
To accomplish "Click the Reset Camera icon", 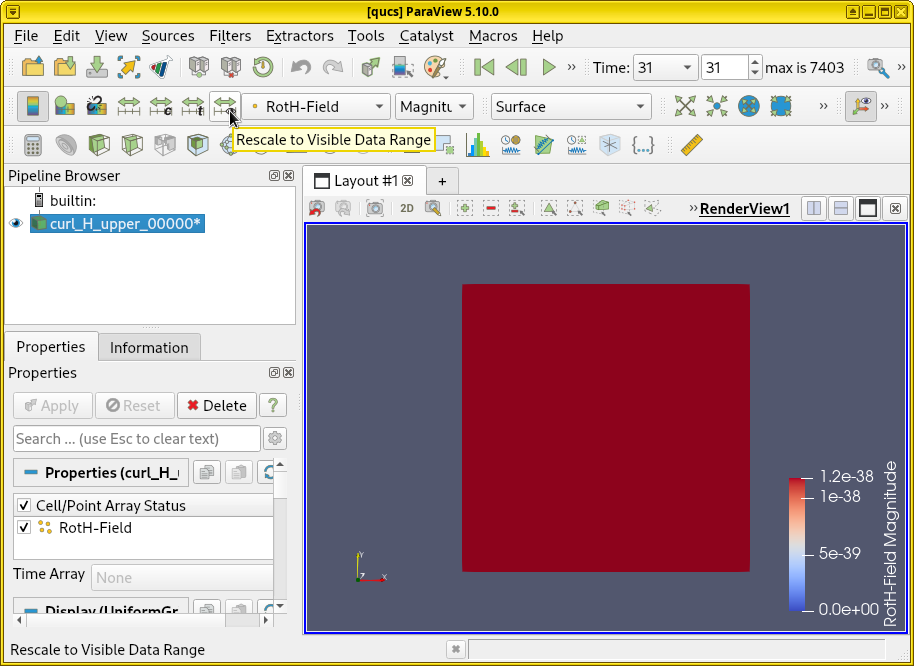I will click(x=685, y=106).
